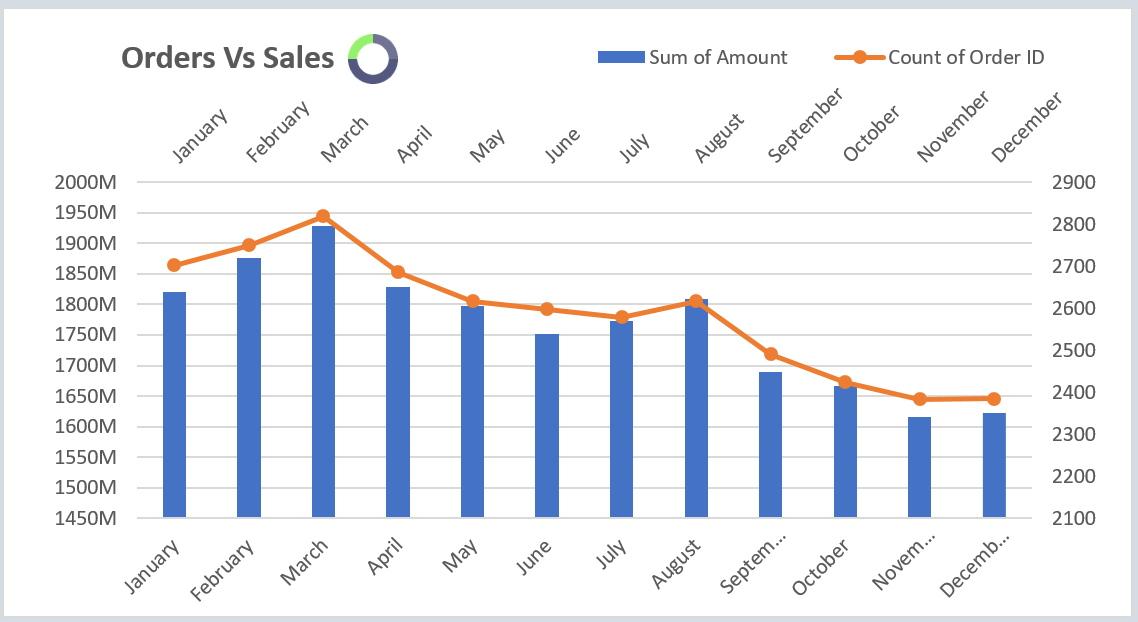This screenshot has width=1138, height=622.
Task: Select the October line marker dot
Action: coord(848,382)
